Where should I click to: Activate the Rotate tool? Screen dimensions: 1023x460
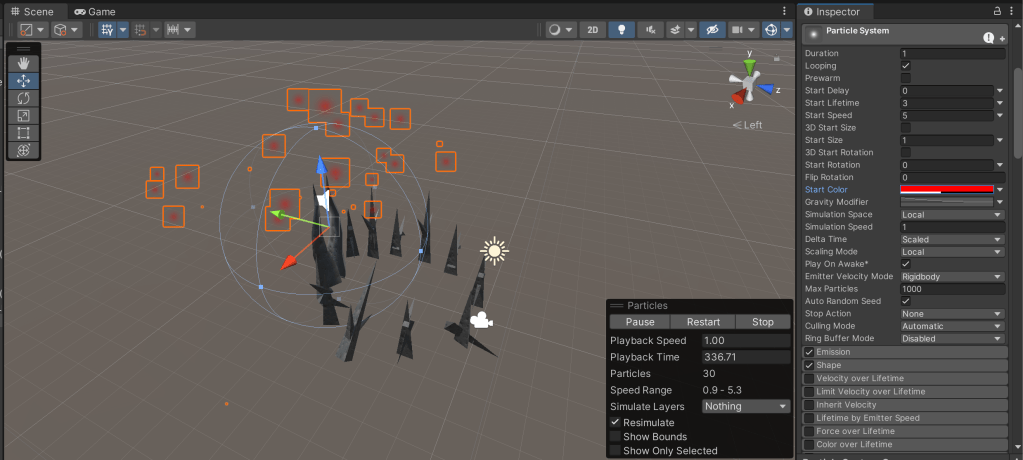coord(22,98)
